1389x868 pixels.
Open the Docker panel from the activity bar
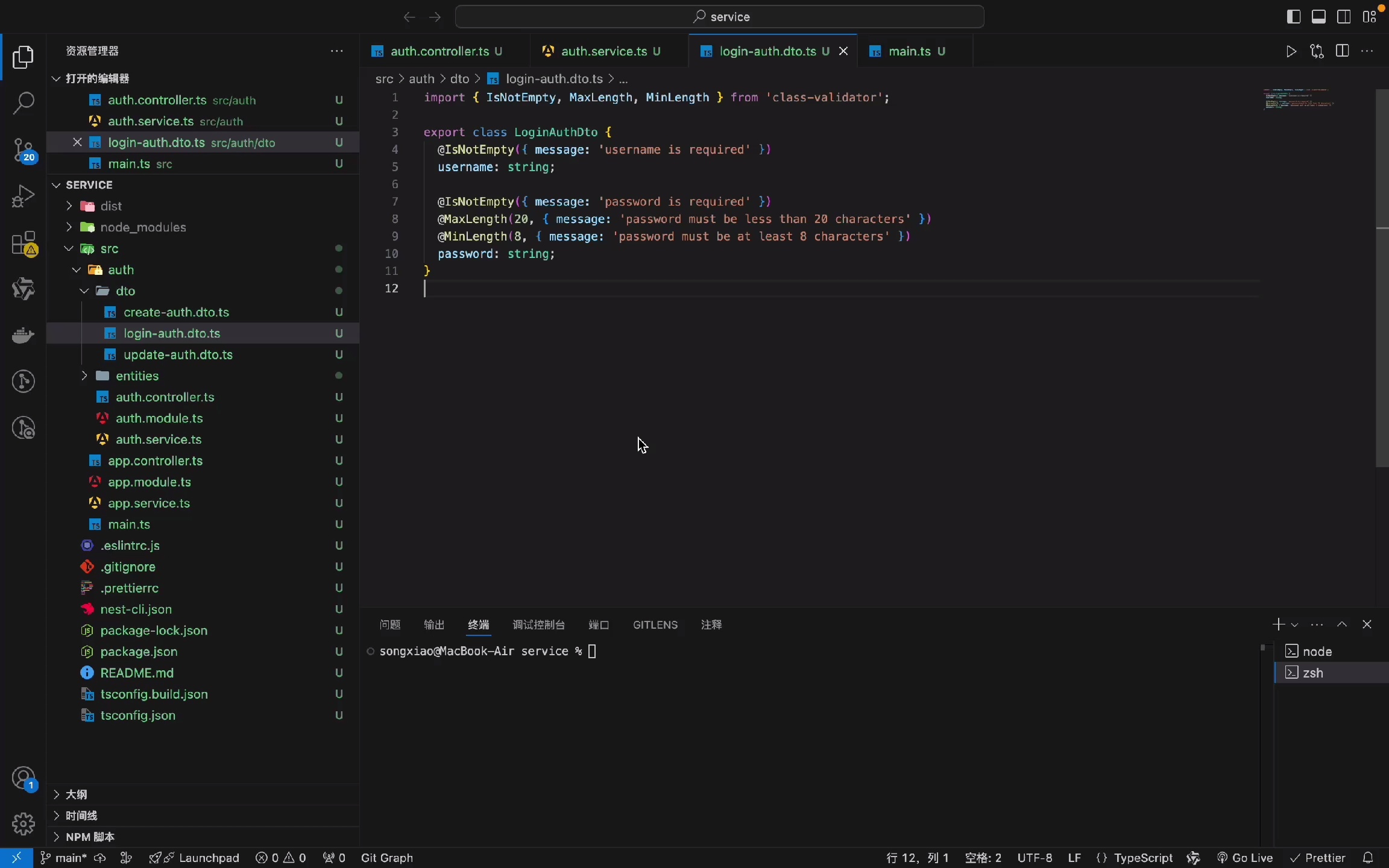pyautogui.click(x=24, y=335)
